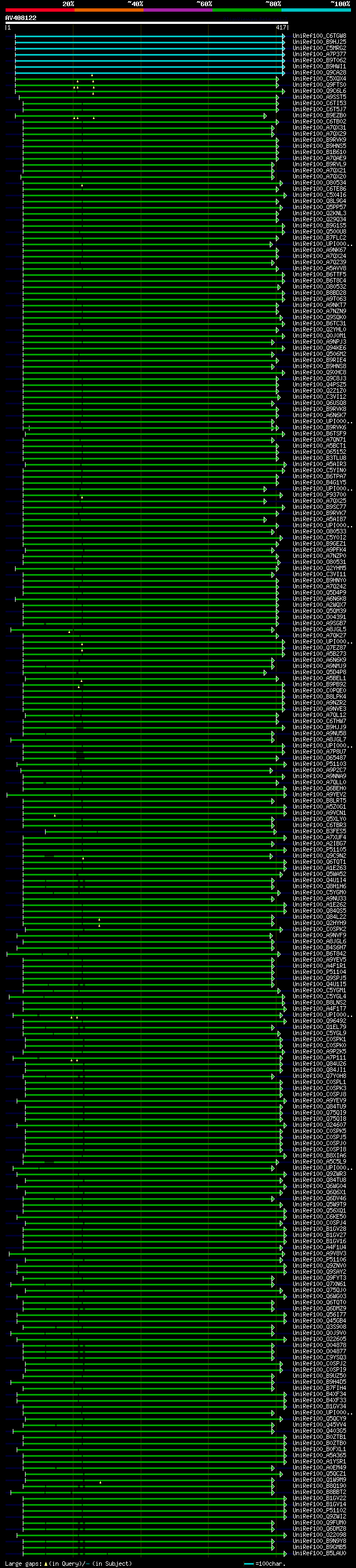Select the label UniRef100_C6T153
The height and width of the screenshot is (1568, 356).
click(319, 103)
